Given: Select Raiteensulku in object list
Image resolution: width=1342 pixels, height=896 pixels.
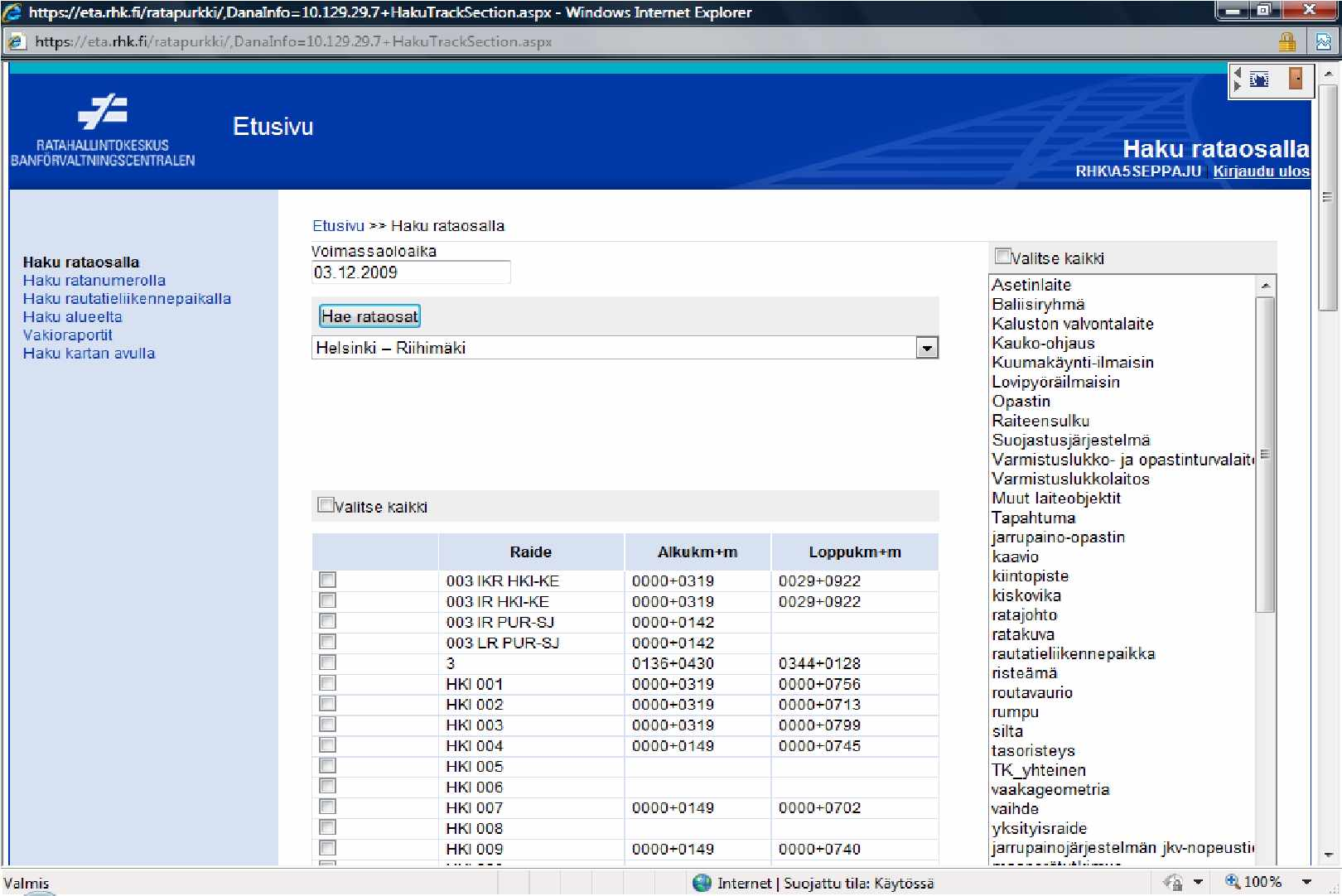Looking at the screenshot, I should click(x=1040, y=421).
